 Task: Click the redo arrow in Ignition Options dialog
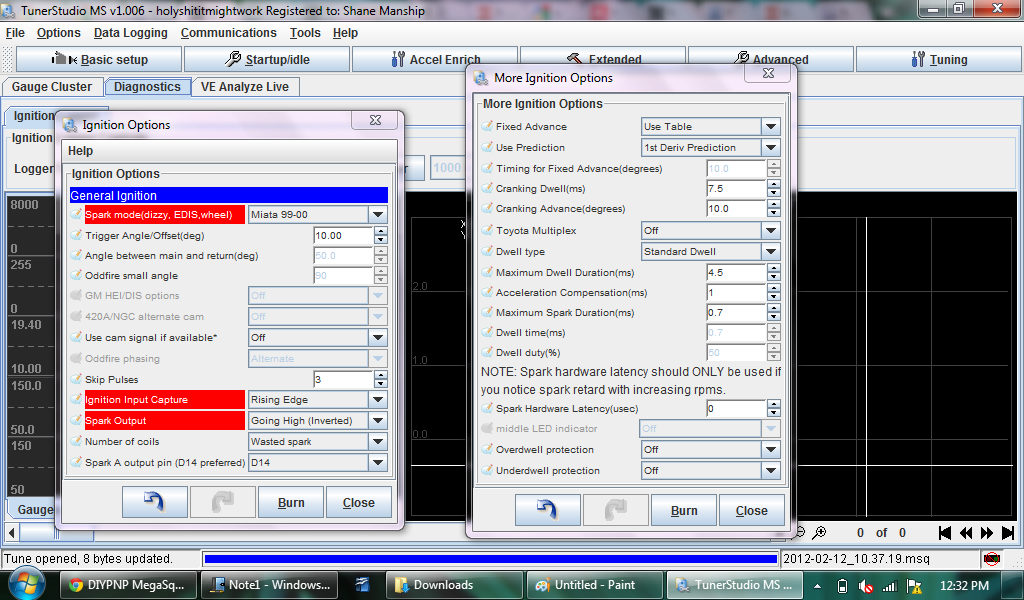[x=223, y=502]
